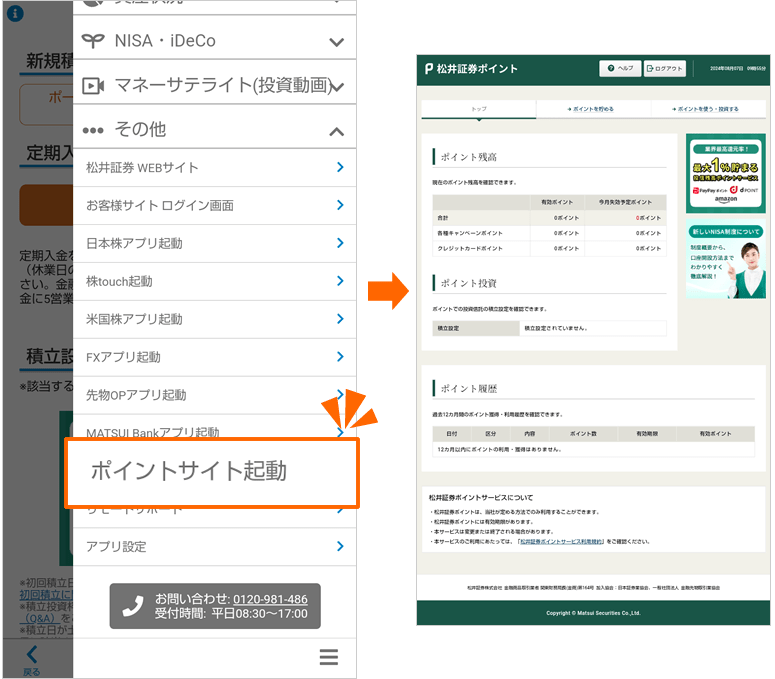Click クレジットカードポイント row label
775x679 pixels.
470,248
